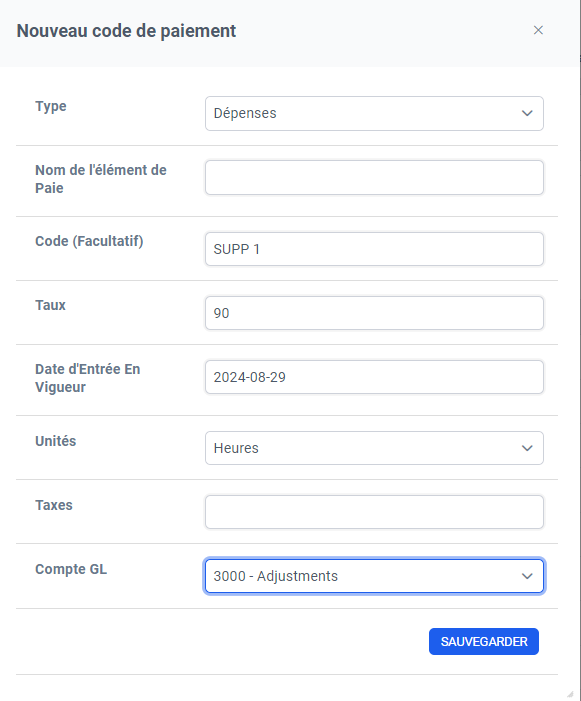Viewport: 581px width, 701px height.
Task: Click the resize grip in the dialog corner
Action: click(x=570, y=693)
